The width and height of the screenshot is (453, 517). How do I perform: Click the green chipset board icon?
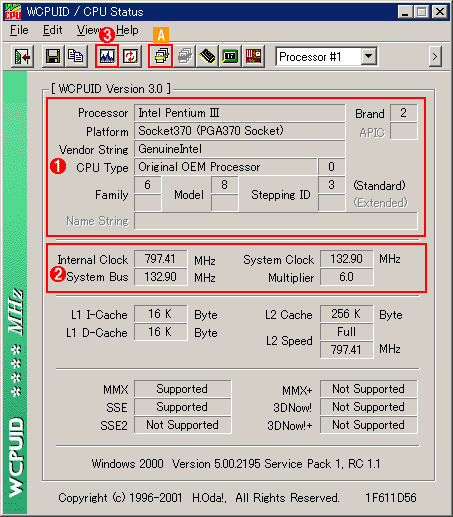[x=230, y=56]
